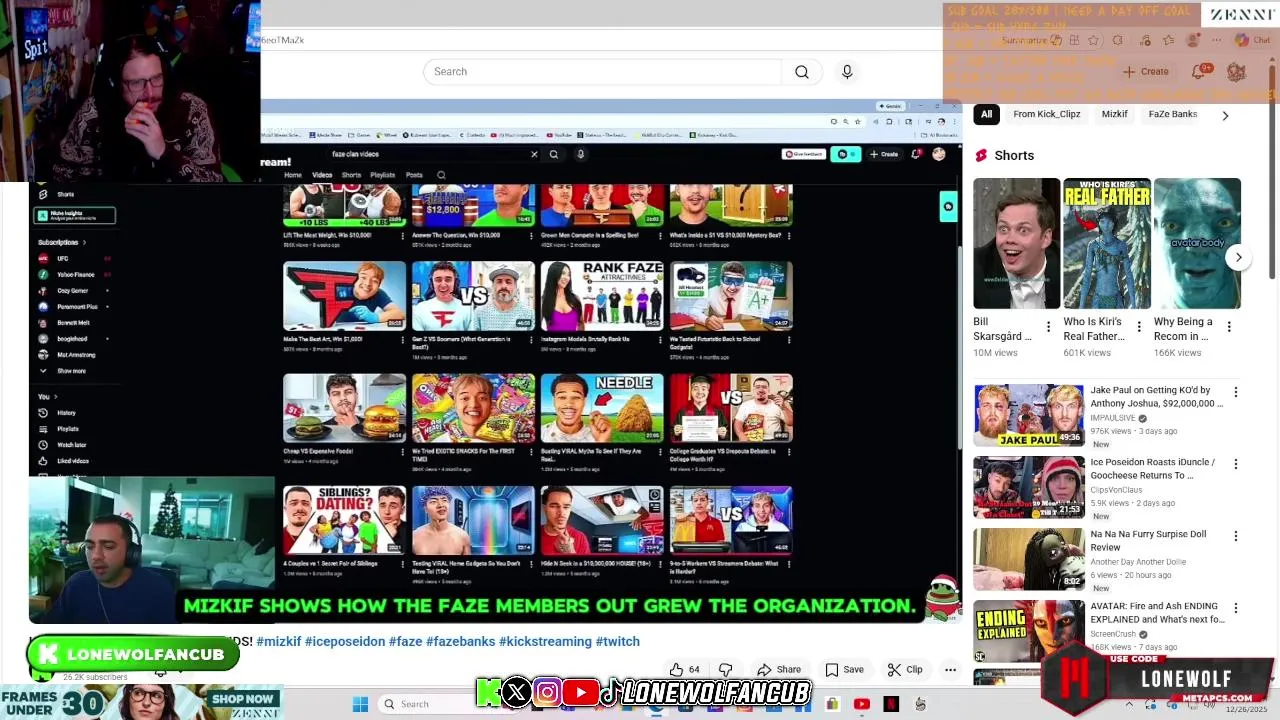Click the Edge favorites star icon
This screenshot has height=720, width=1280.
tap(1093, 40)
